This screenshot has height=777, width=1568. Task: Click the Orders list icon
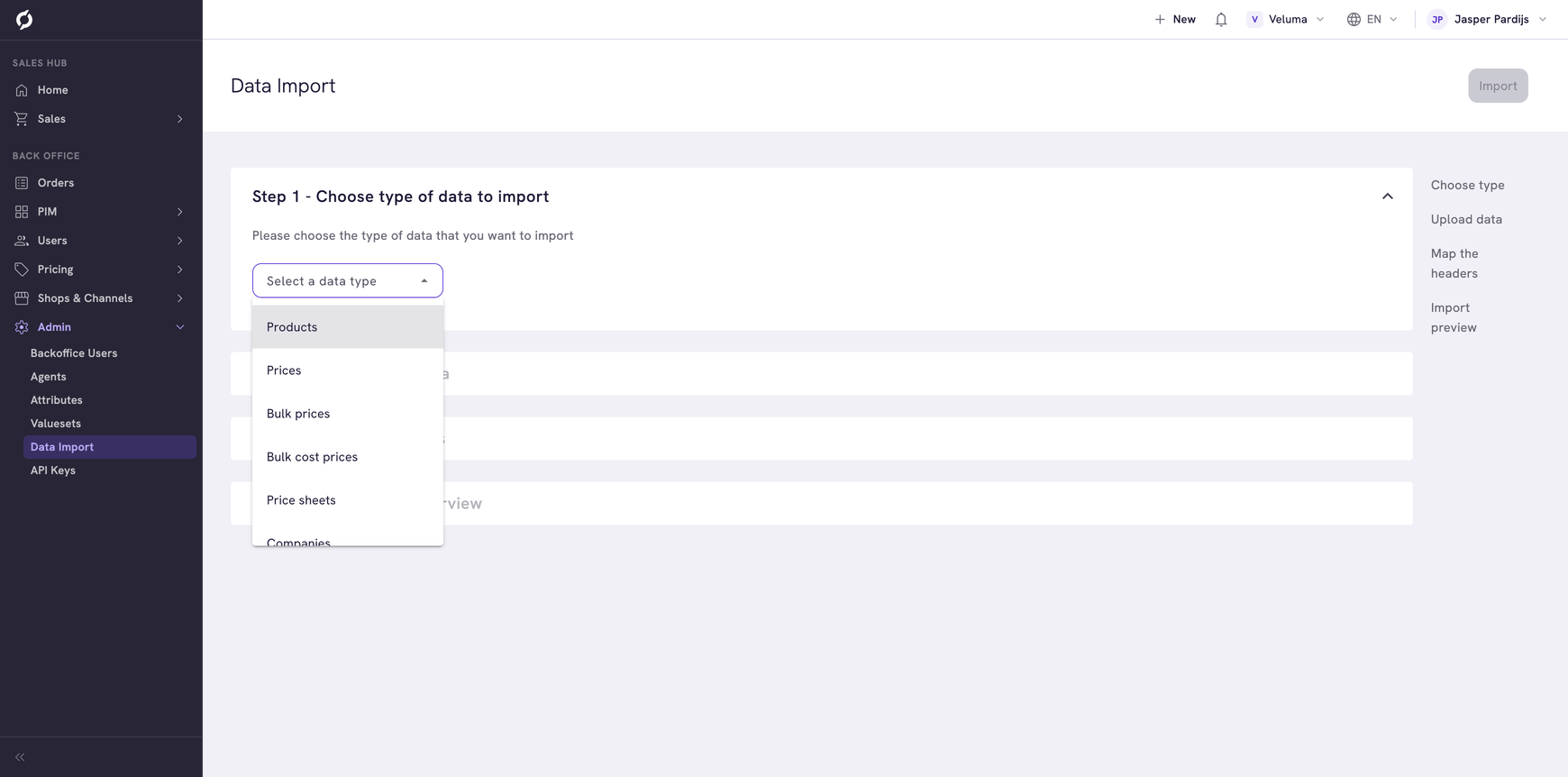22,183
